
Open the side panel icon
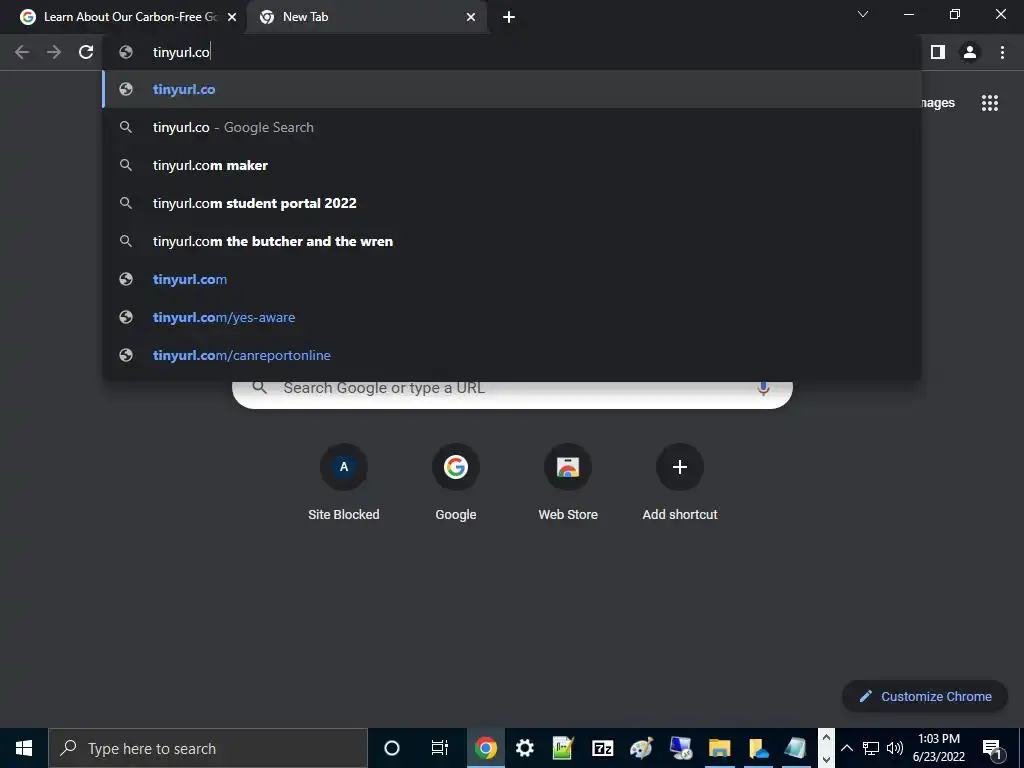click(937, 52)
